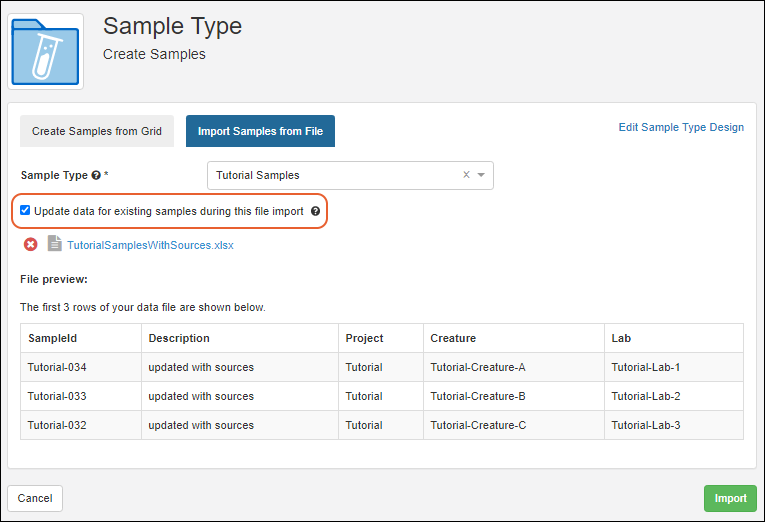Select Import Samples from File tab
This screenshot has height=522, width=765.
260,131
